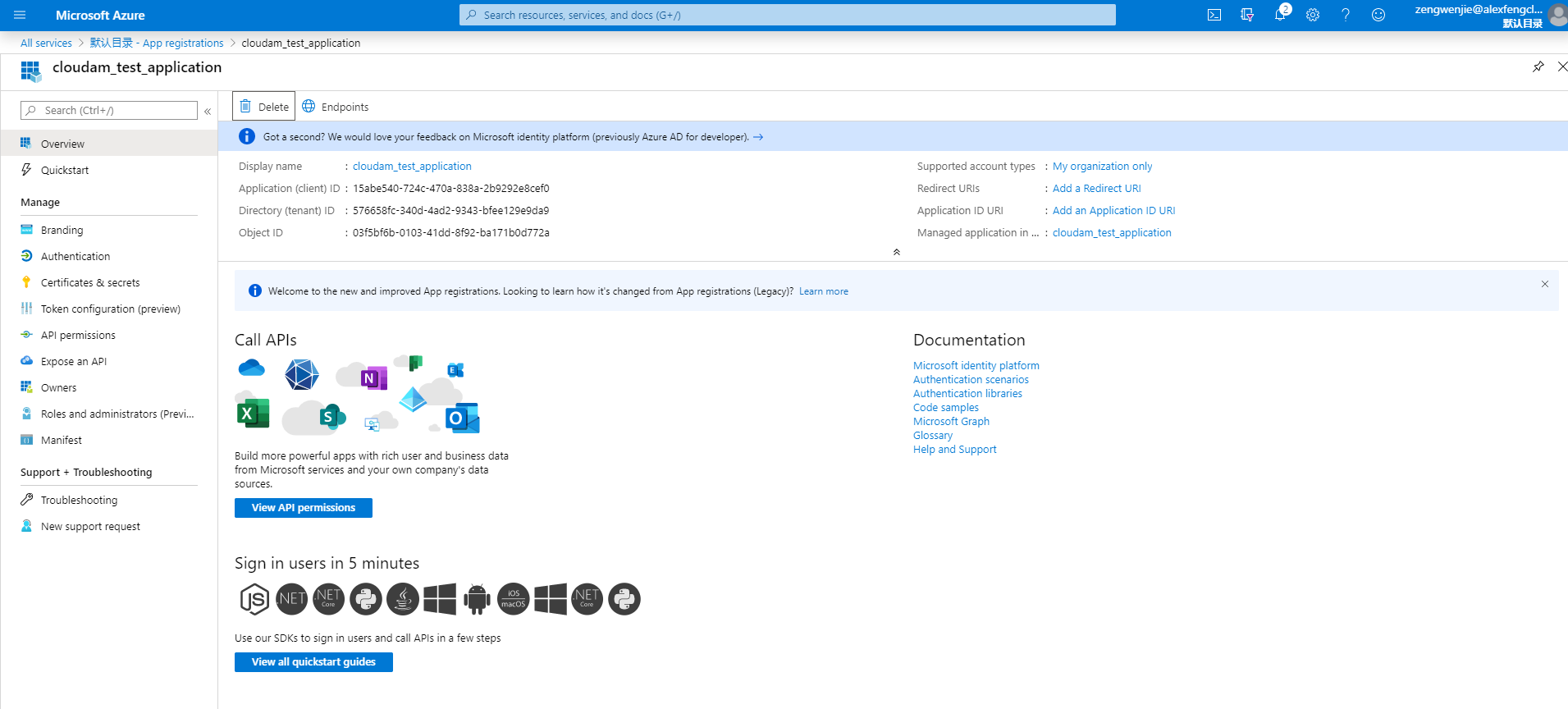Viewport: 1568px width, 709px height.
Task: Open the account avatar menu
Action: click(x=1558, y=15)
